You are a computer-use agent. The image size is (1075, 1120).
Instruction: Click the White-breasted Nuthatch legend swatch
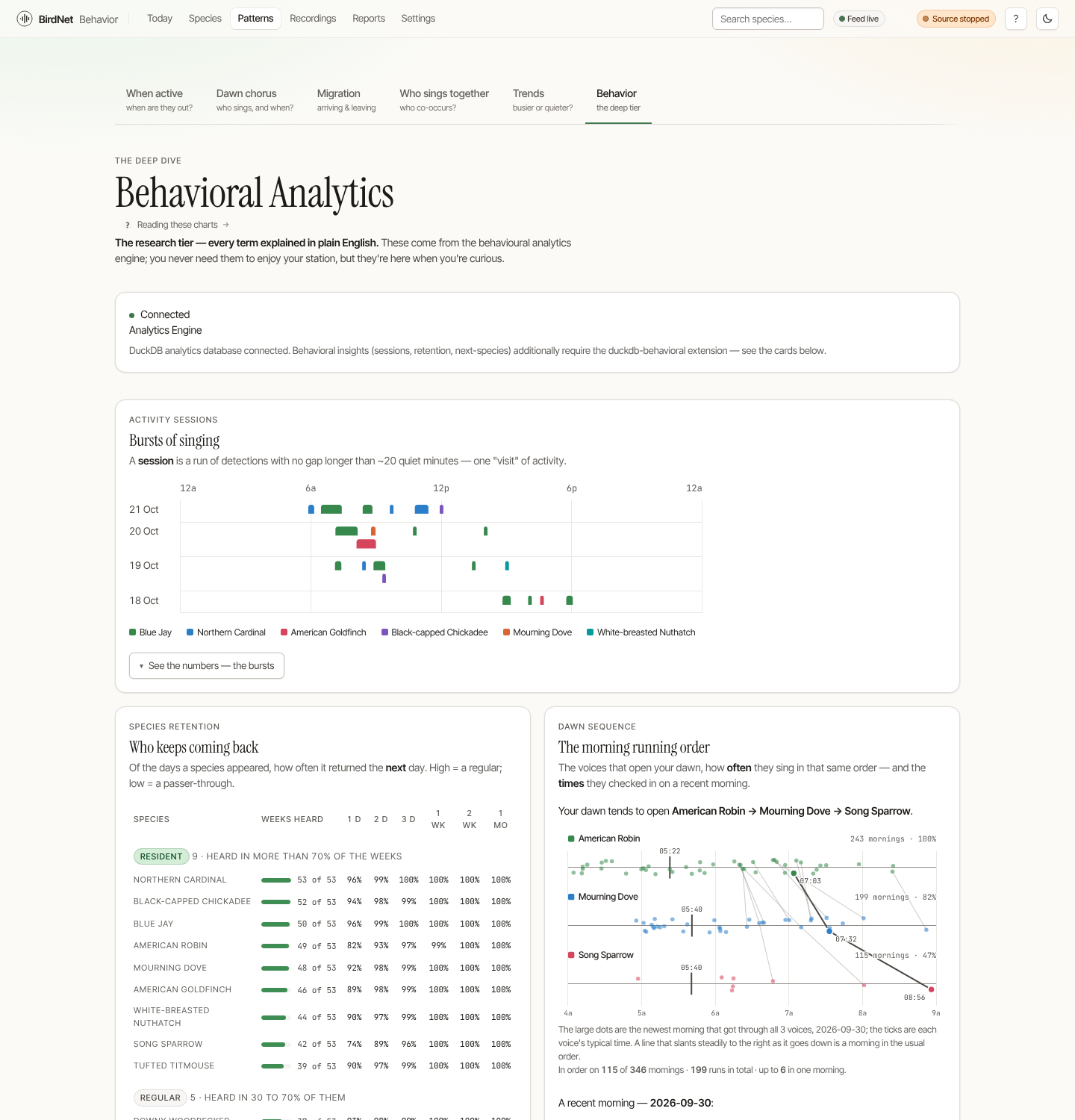[591, 632]
